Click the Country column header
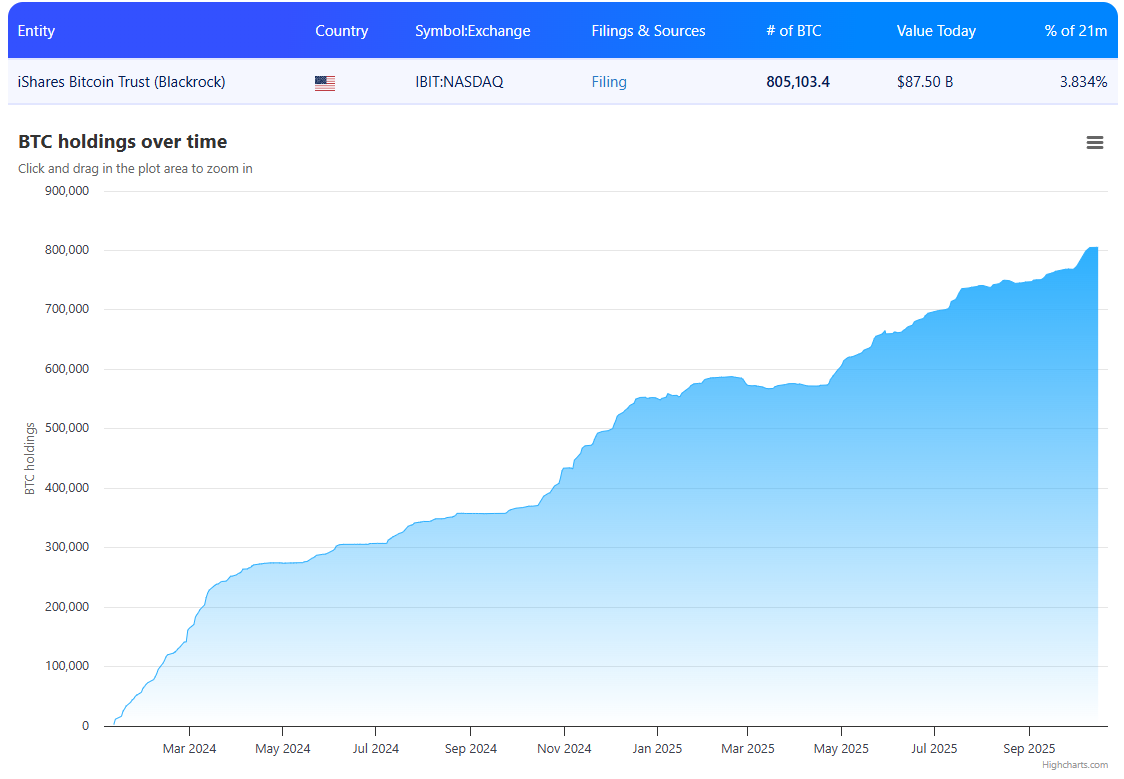 click(341, 31)
